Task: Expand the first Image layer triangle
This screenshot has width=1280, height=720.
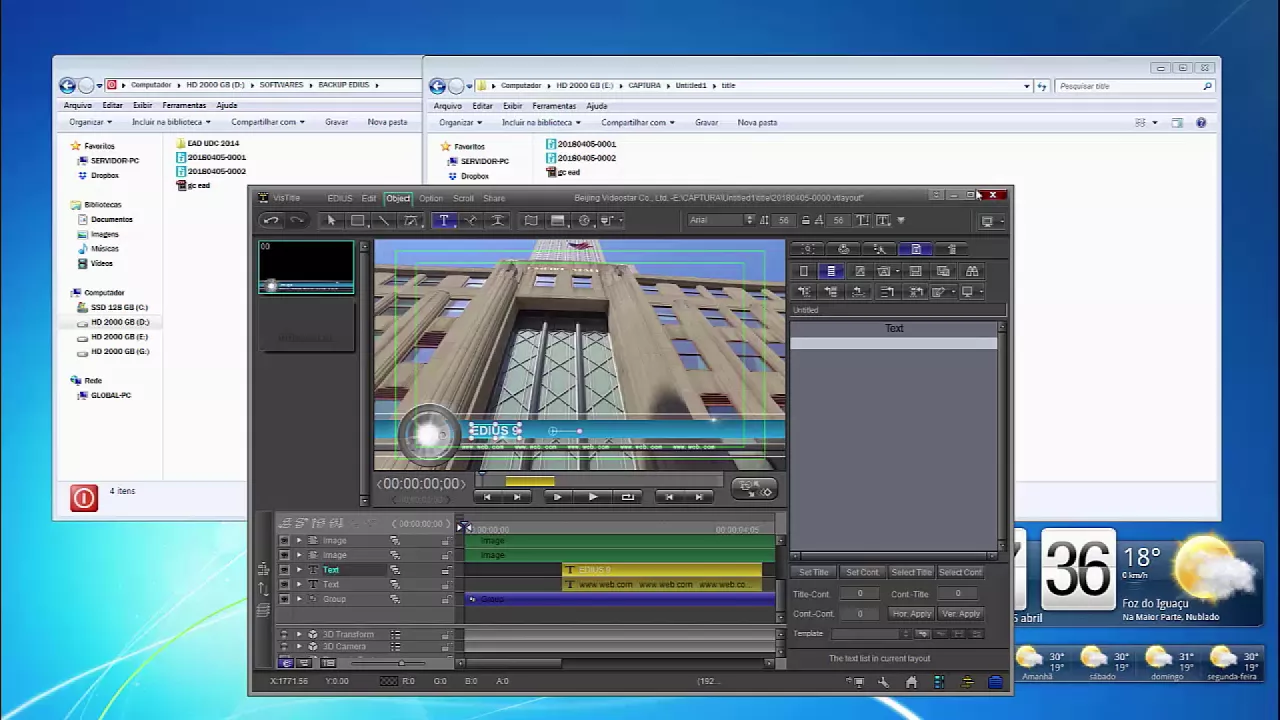Action: pyautogui.click(x=298, y=541)
